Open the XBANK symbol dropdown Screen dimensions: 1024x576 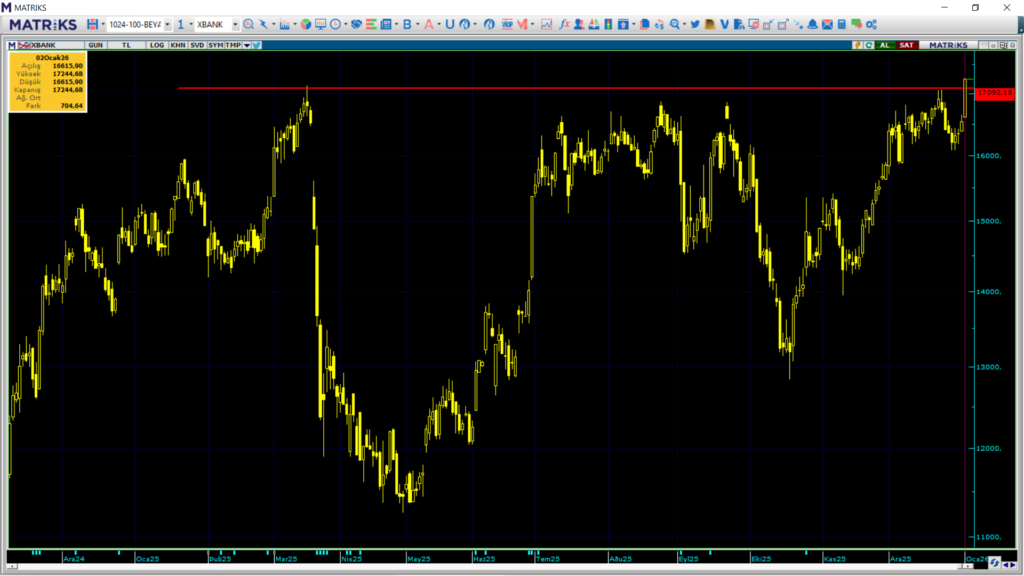coord(235,24)
